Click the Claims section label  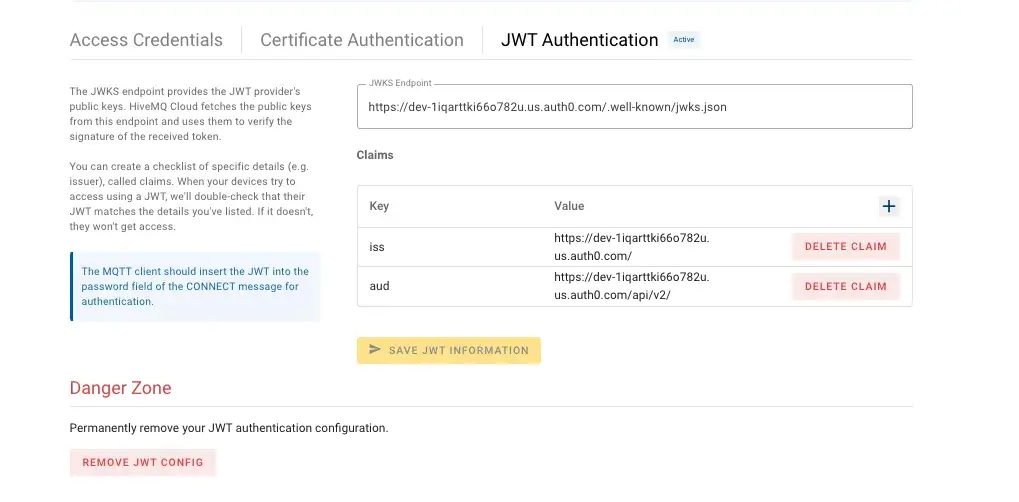point(375,155)
